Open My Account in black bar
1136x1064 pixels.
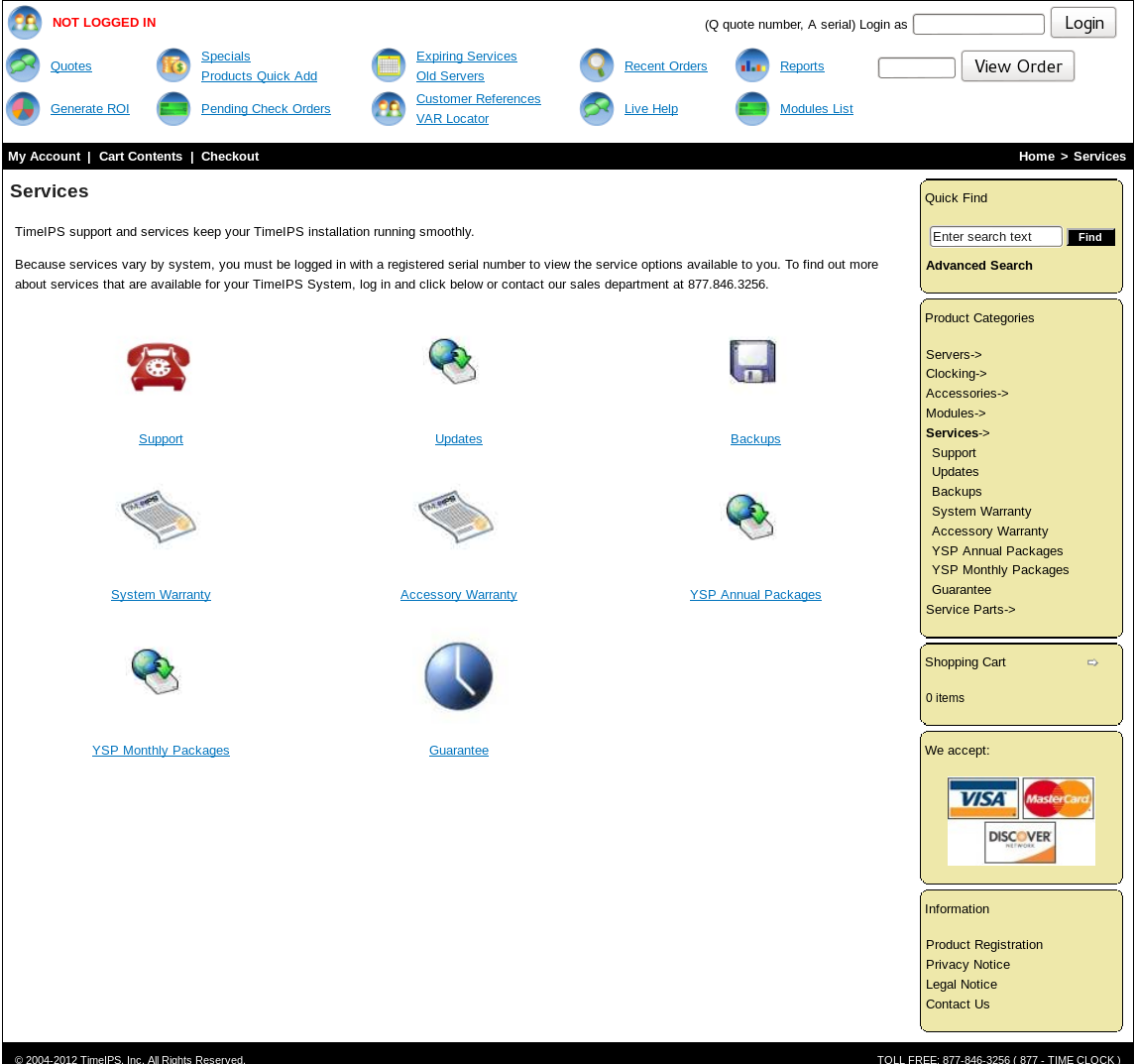(45, 157)
